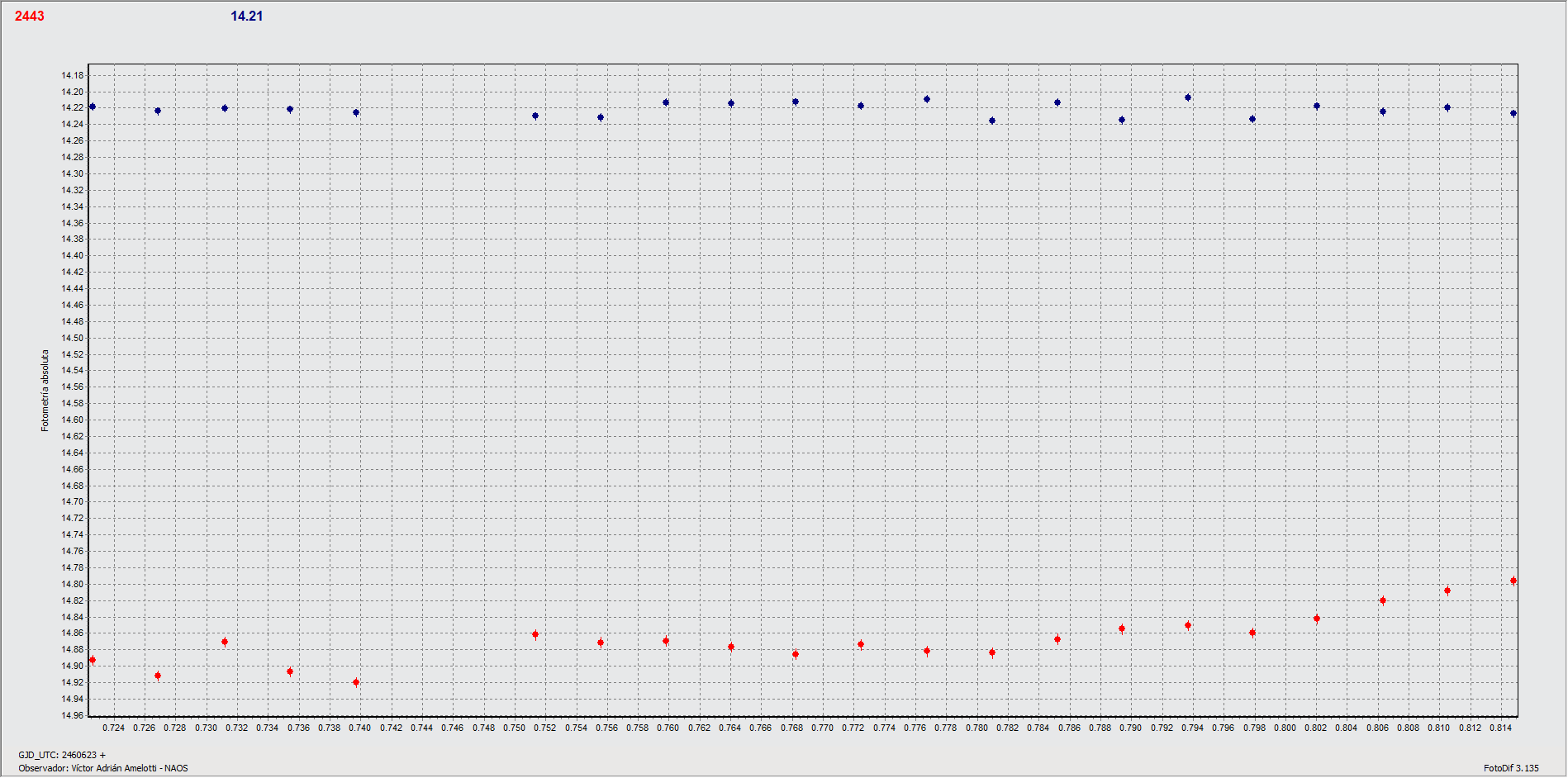1568x778 pixels.
Task: Click the blue point near 0.781 at 14.235
Action: pos(992,121)
